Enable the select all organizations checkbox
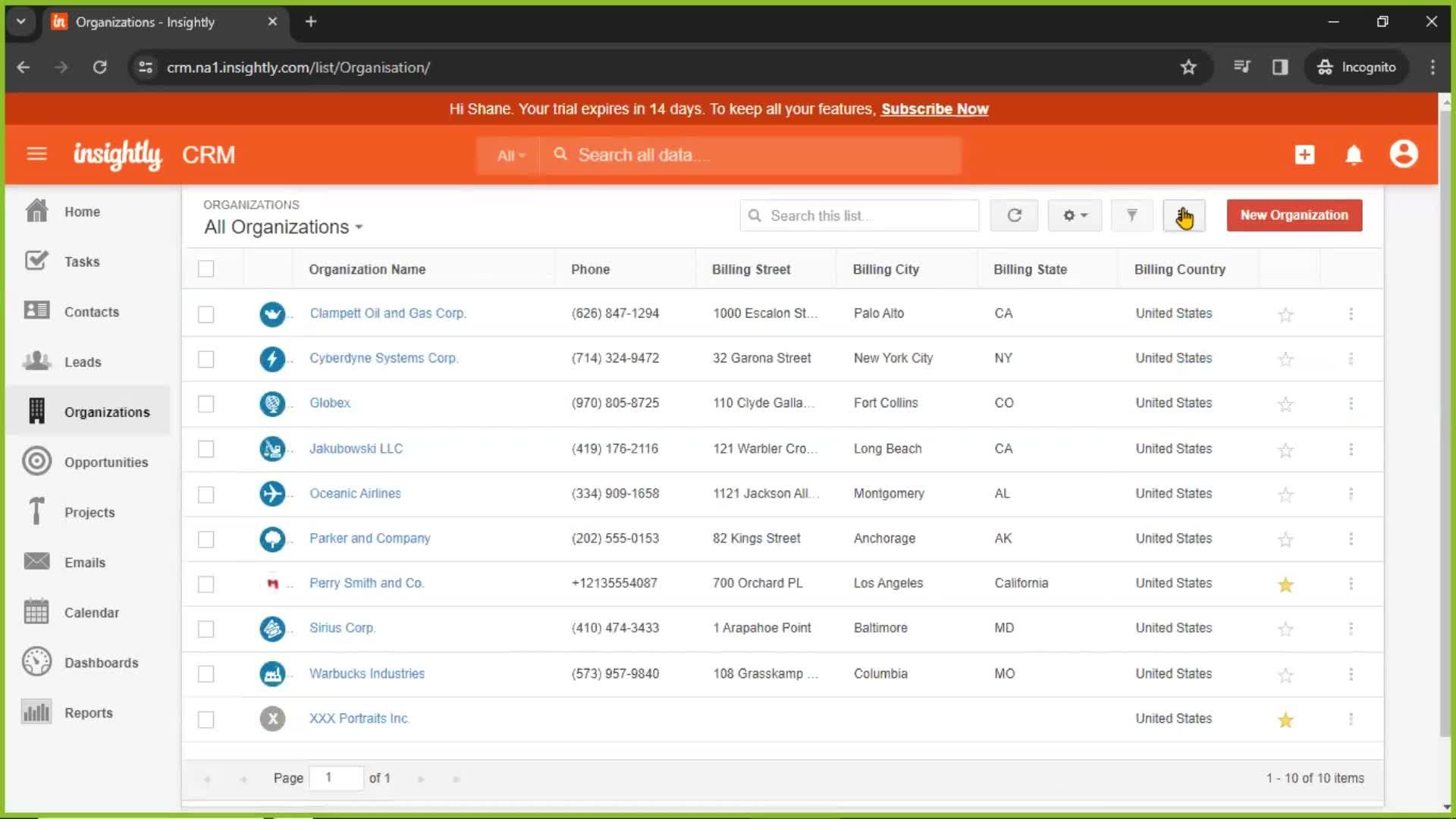The height and width of the screenshot is (819, 1456). point(207,269)
